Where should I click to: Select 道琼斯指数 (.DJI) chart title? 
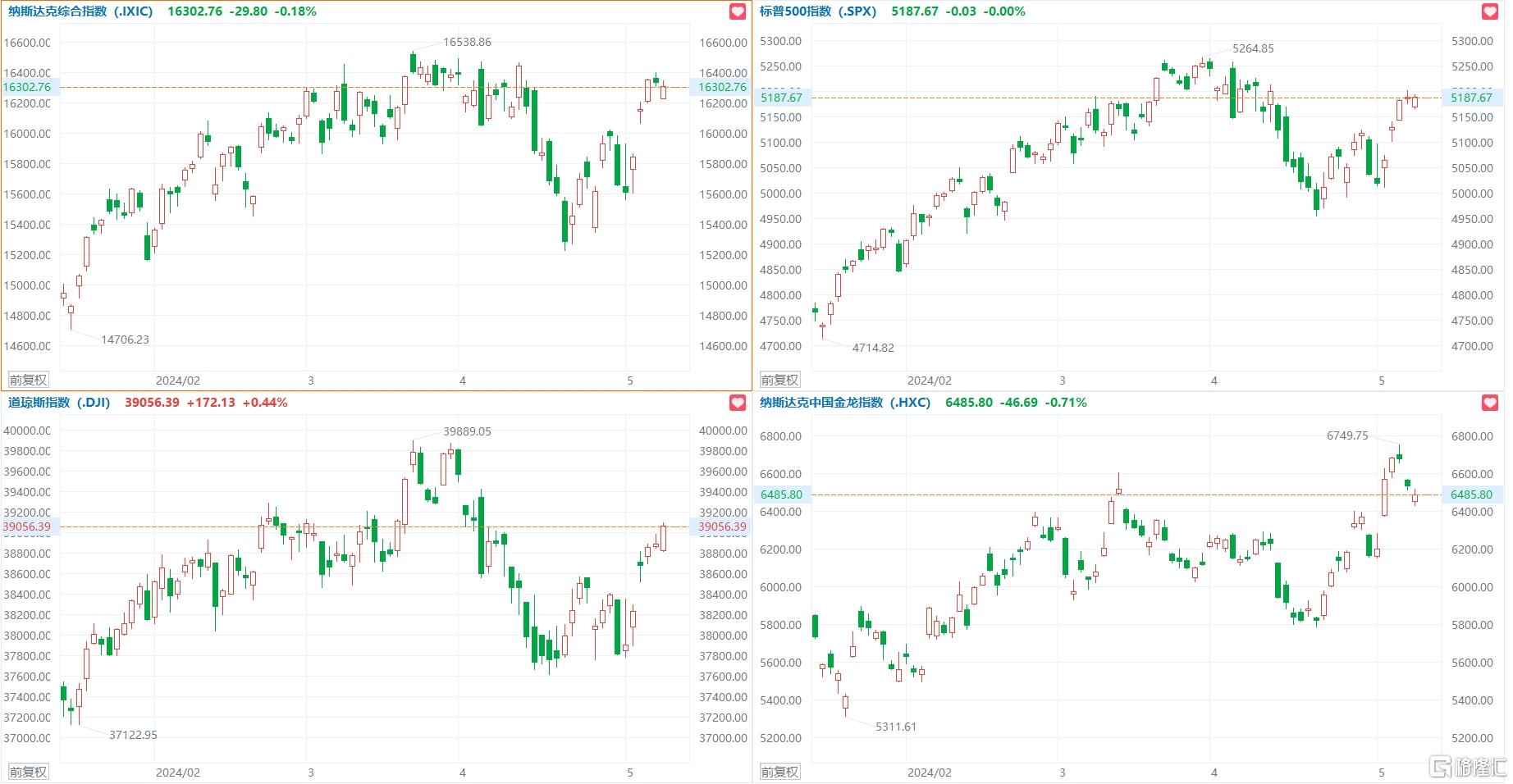(59, 403)
